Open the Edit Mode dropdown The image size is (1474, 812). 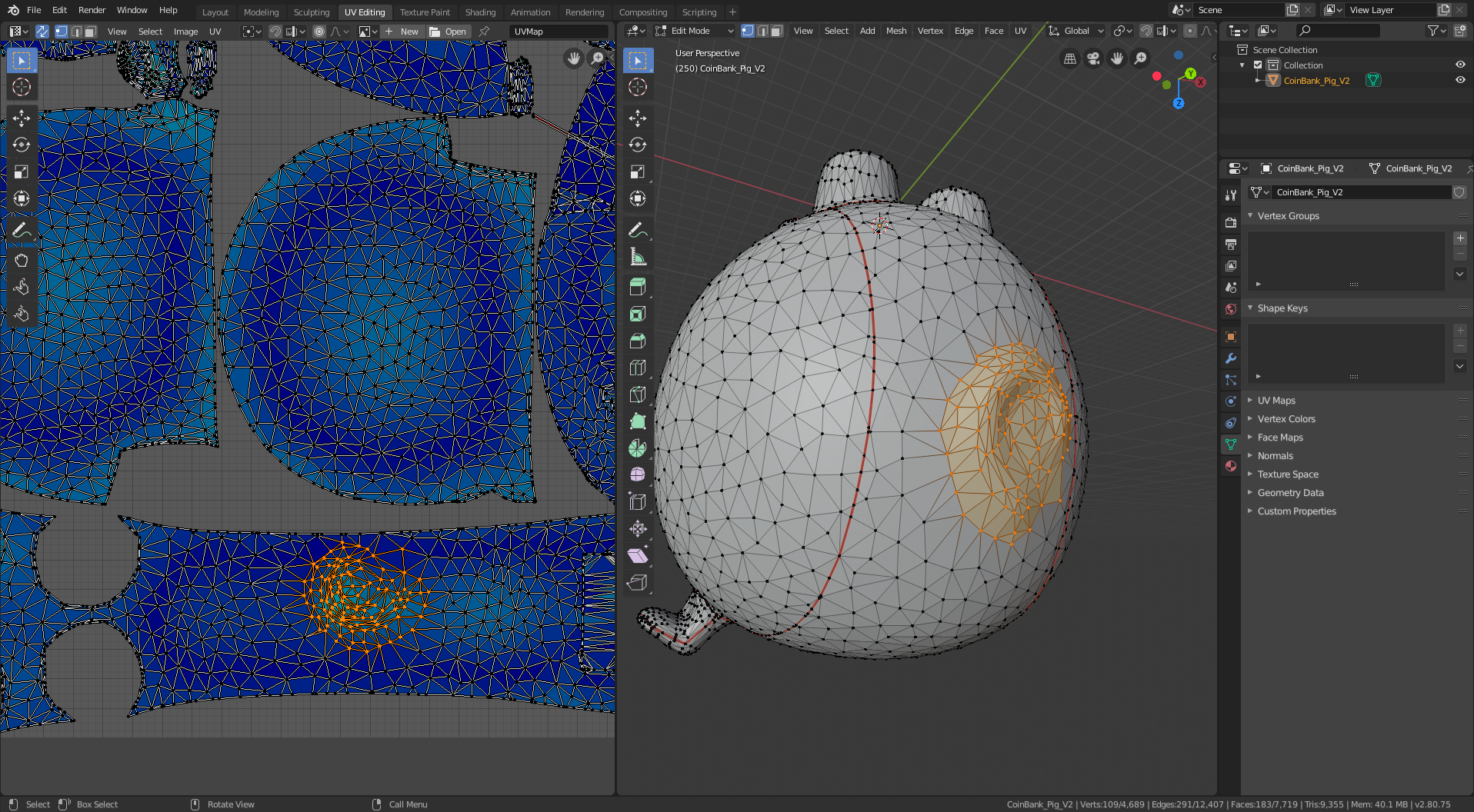click(695, 31)
